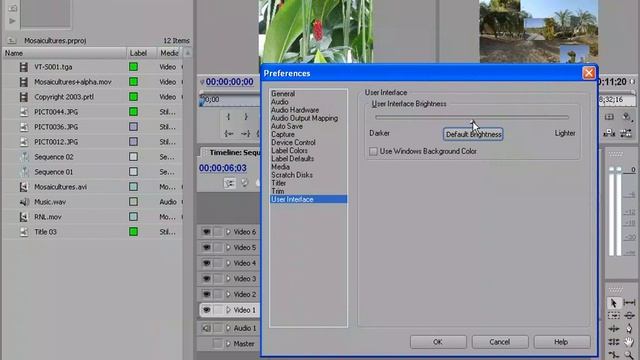Hide the Video 2 track eye

(207, 294)
